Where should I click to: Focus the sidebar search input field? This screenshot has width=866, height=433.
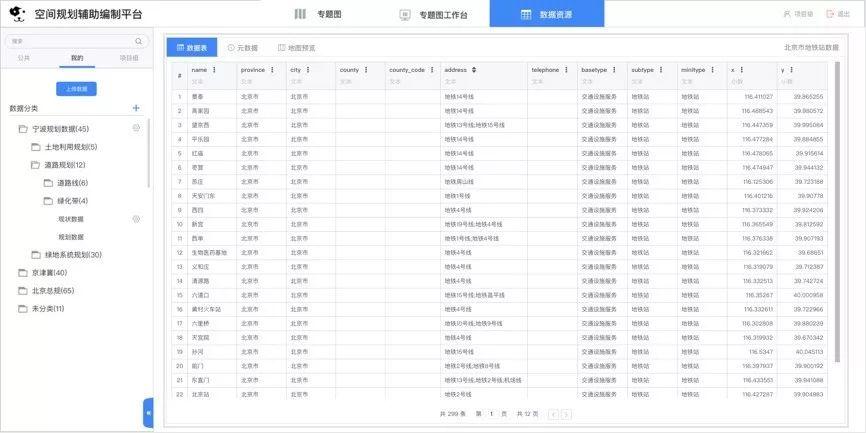pyautogui.click(x=76, y=41)
